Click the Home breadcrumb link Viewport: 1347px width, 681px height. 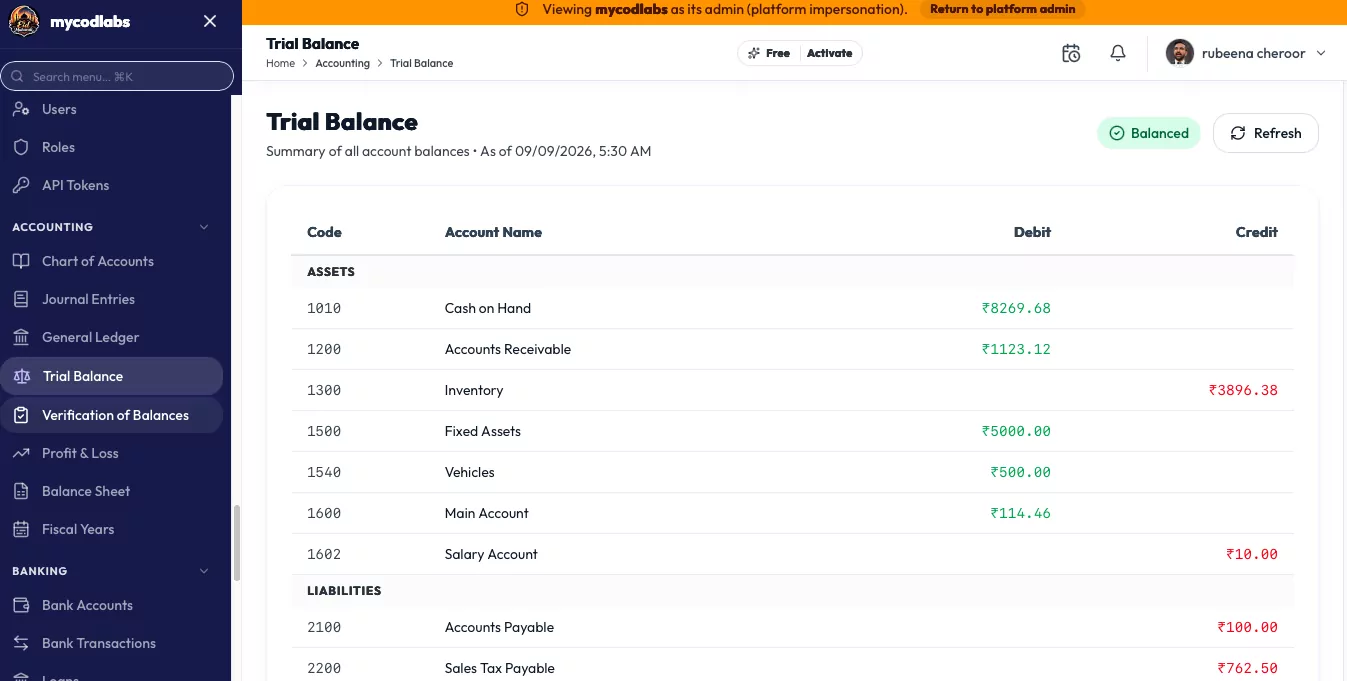tap(280, 63)
